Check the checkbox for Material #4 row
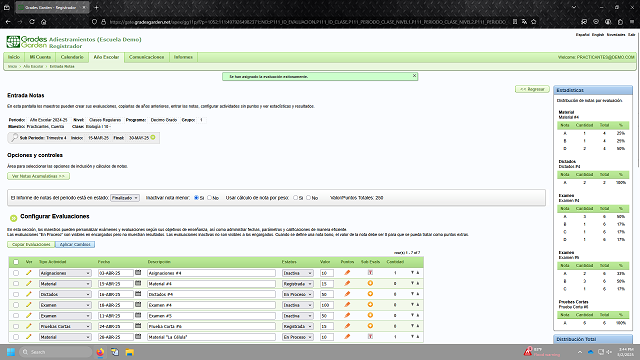 click(16, 283)
